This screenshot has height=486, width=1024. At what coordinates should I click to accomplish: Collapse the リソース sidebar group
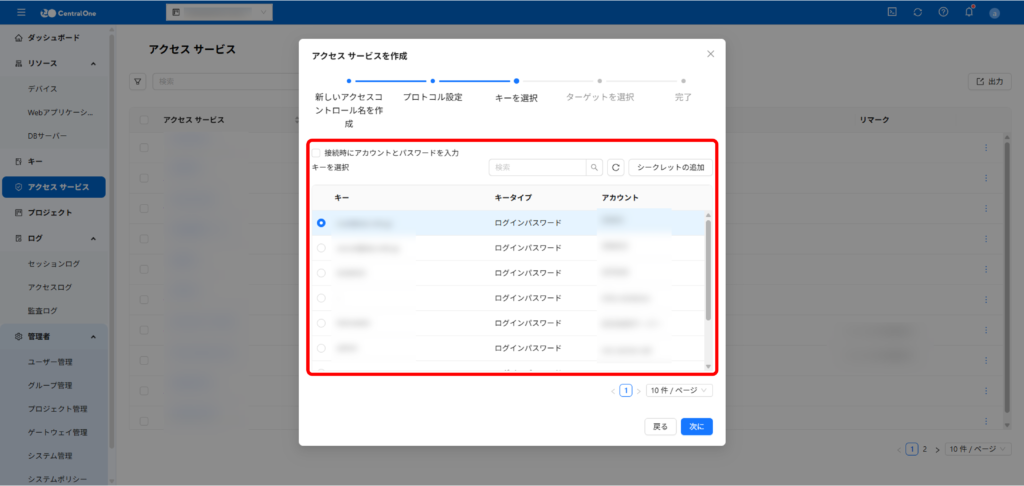point(93,64)
